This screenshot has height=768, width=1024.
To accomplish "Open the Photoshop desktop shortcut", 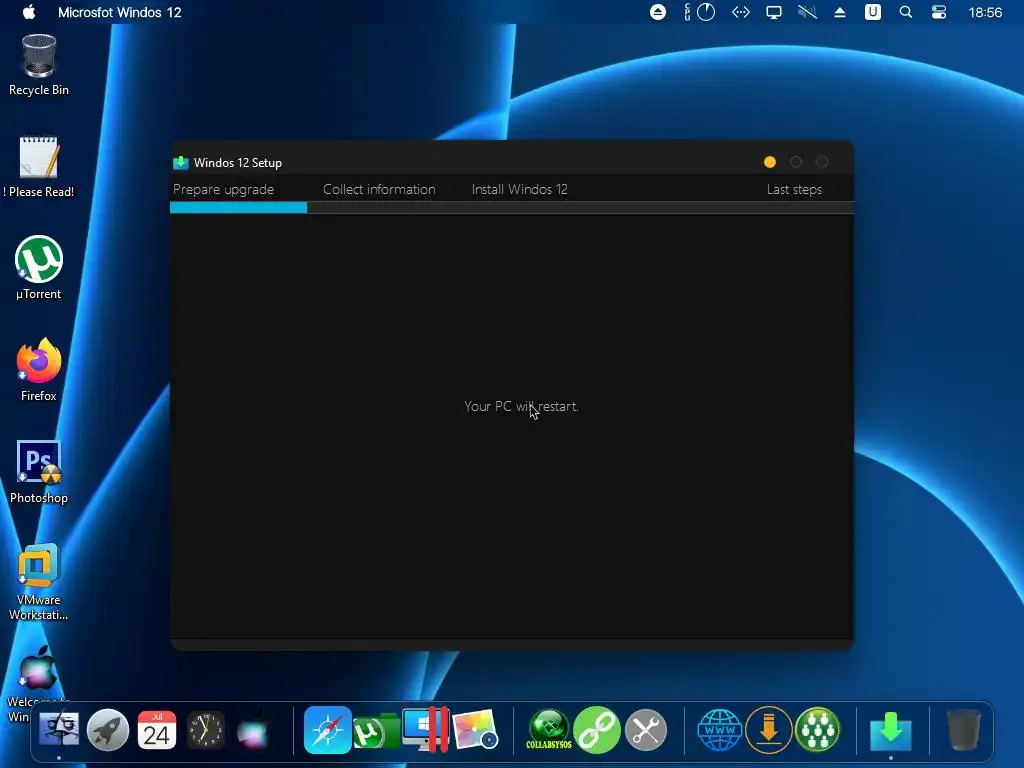I will point(39,472).
